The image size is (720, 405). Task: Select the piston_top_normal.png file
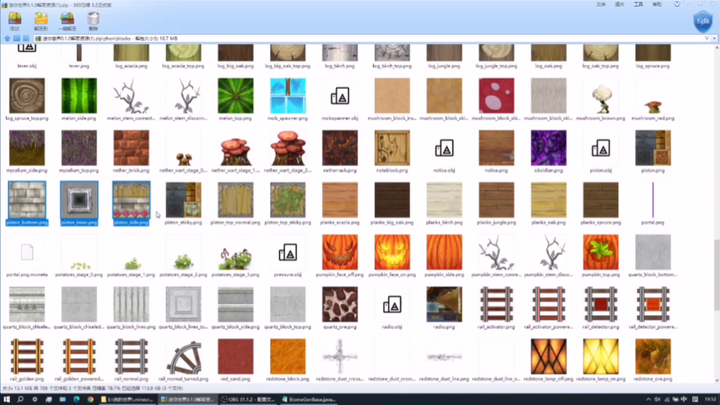[x=236, y=203]
